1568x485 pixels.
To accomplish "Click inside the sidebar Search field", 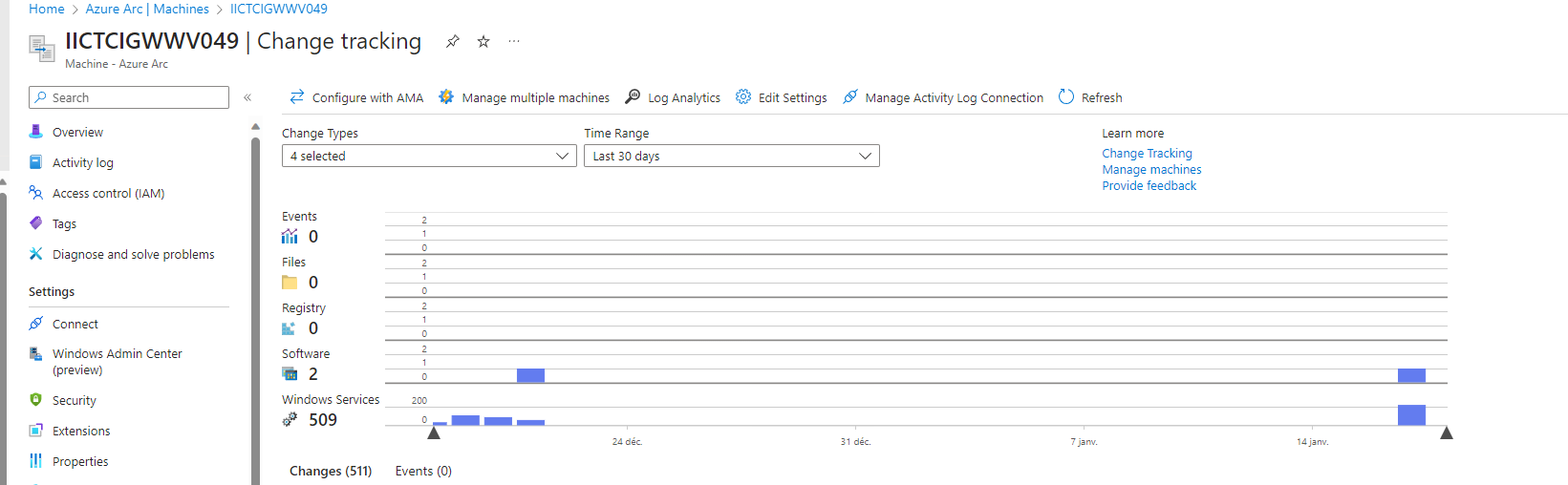I will 129,97.
